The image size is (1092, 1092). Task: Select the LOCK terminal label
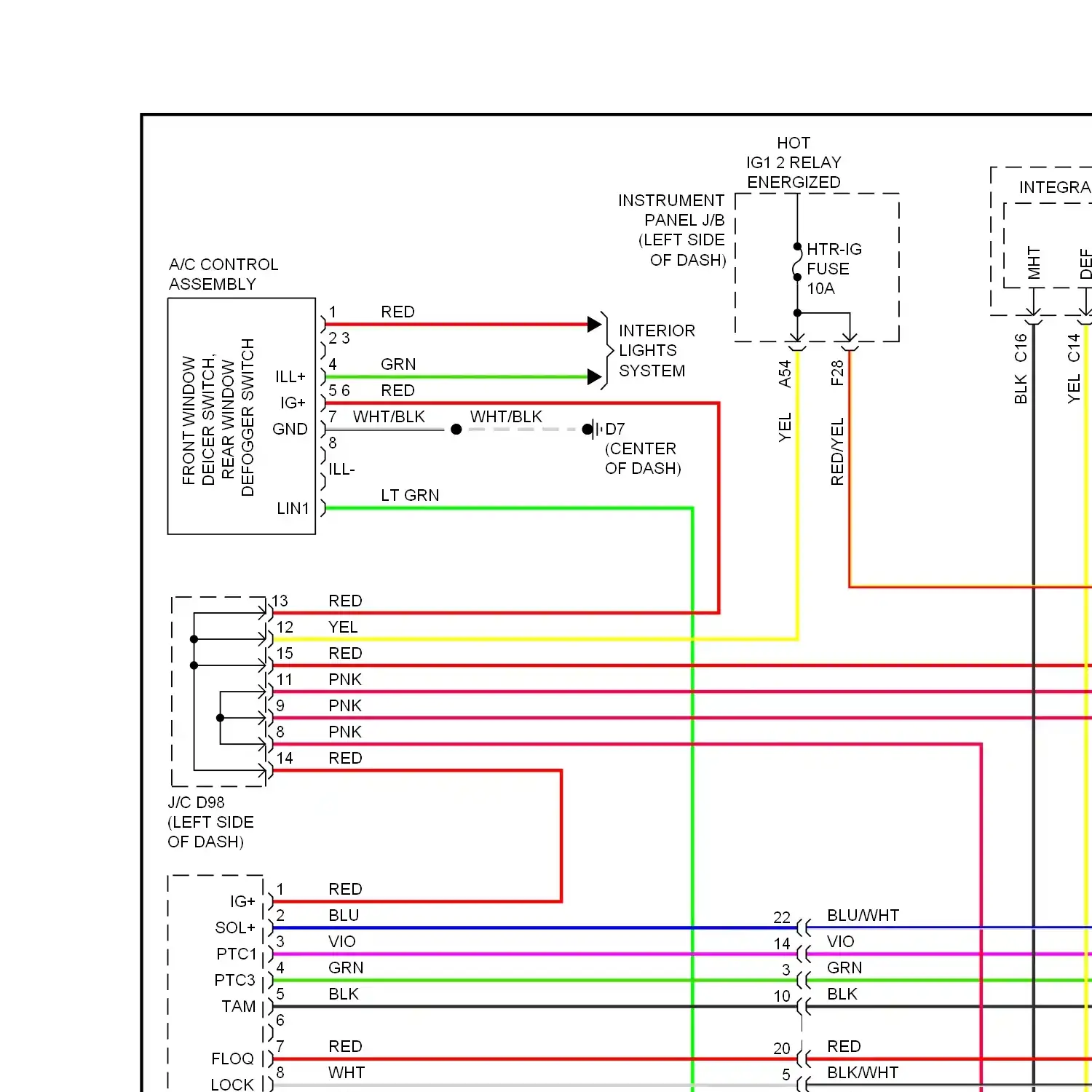[232, 1085]
